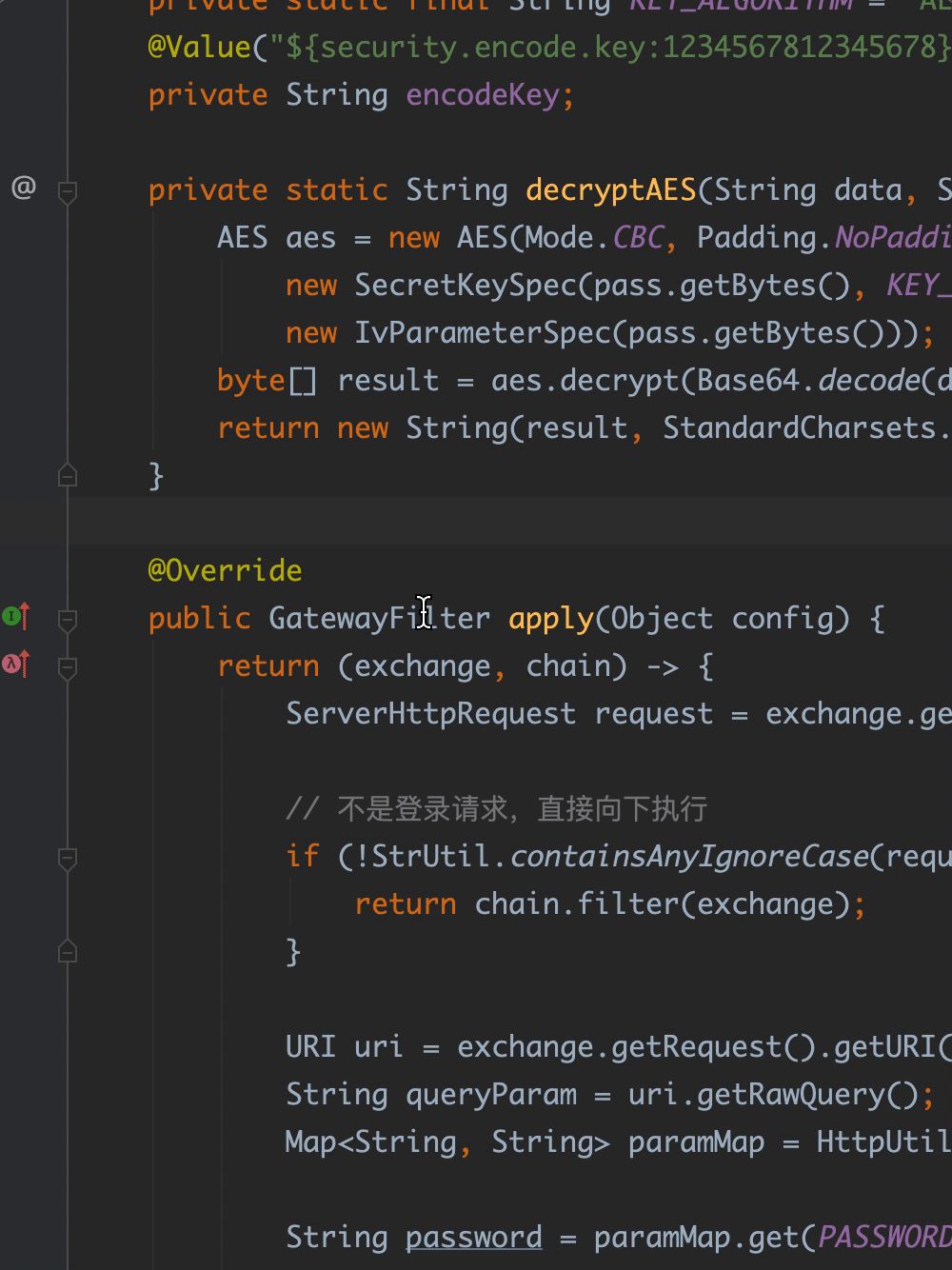Fold the apply method via gutter marker

68,620
